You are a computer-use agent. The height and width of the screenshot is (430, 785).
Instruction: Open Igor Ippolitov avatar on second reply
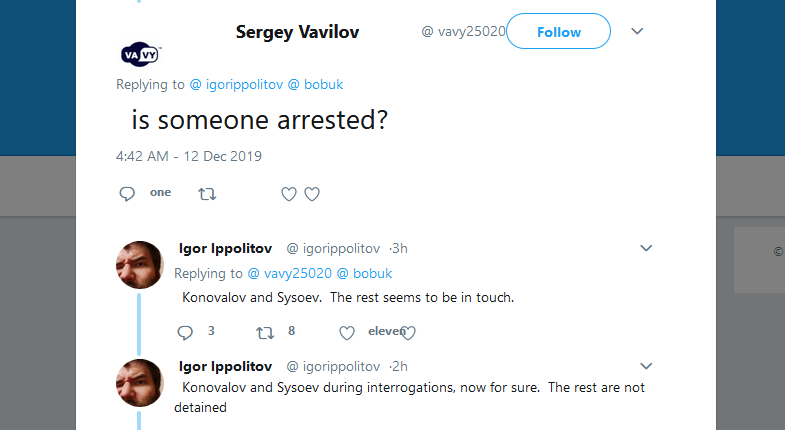(x=140, y=383)
